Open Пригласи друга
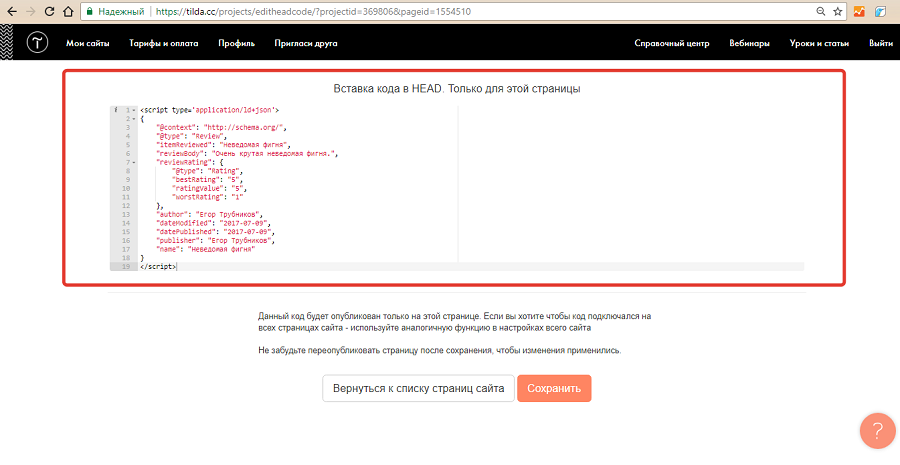This screenshot has height=465, width=900. click(306, 43)
